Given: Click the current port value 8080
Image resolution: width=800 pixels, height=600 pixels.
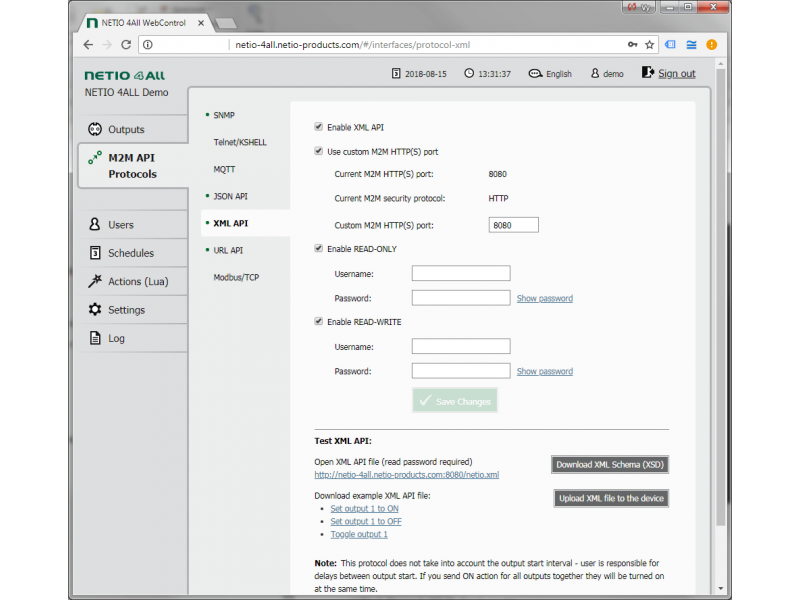Looking at the screenshot, I should tap(497, 174).
